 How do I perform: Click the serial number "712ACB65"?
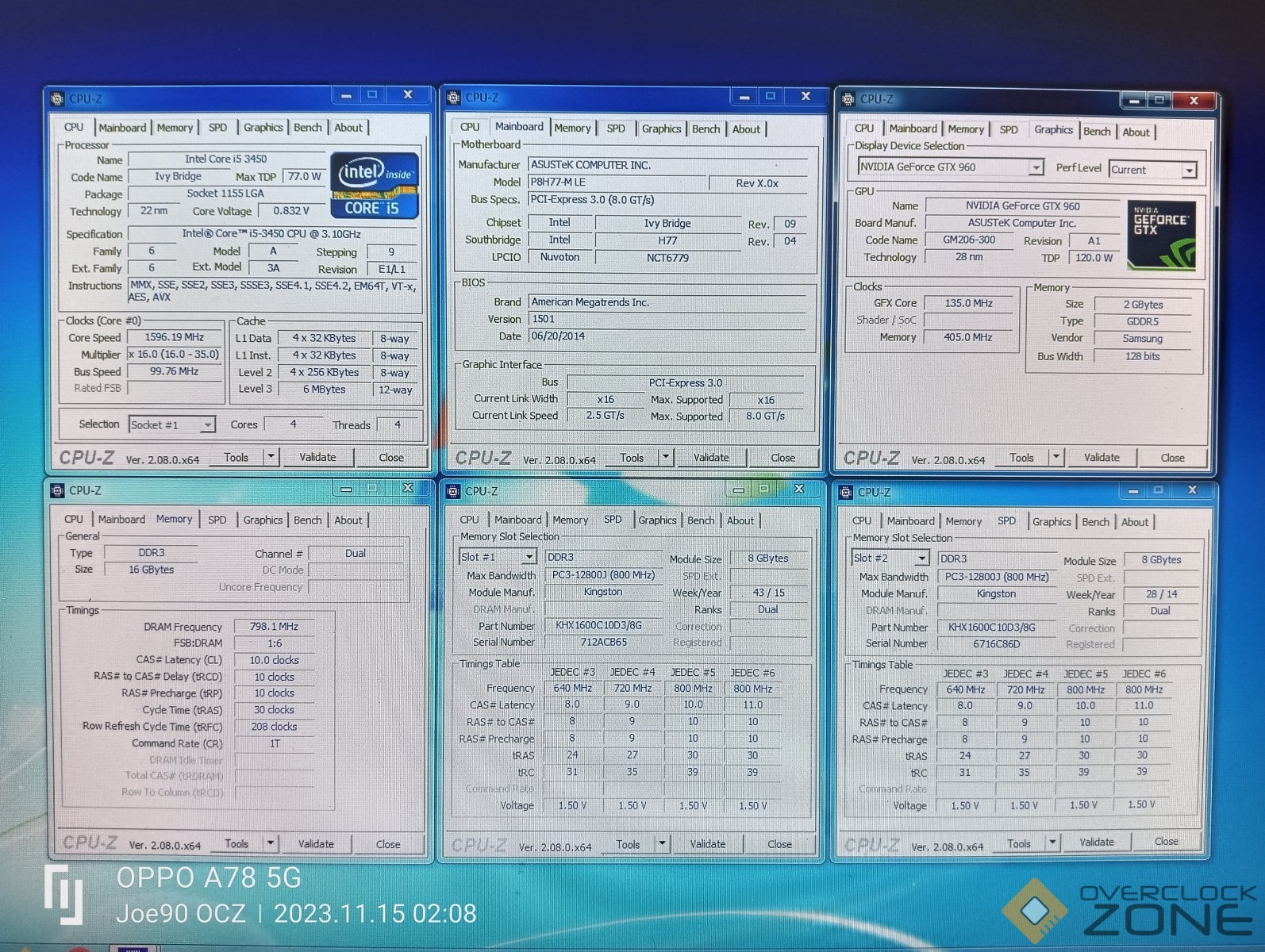[603, 642]
